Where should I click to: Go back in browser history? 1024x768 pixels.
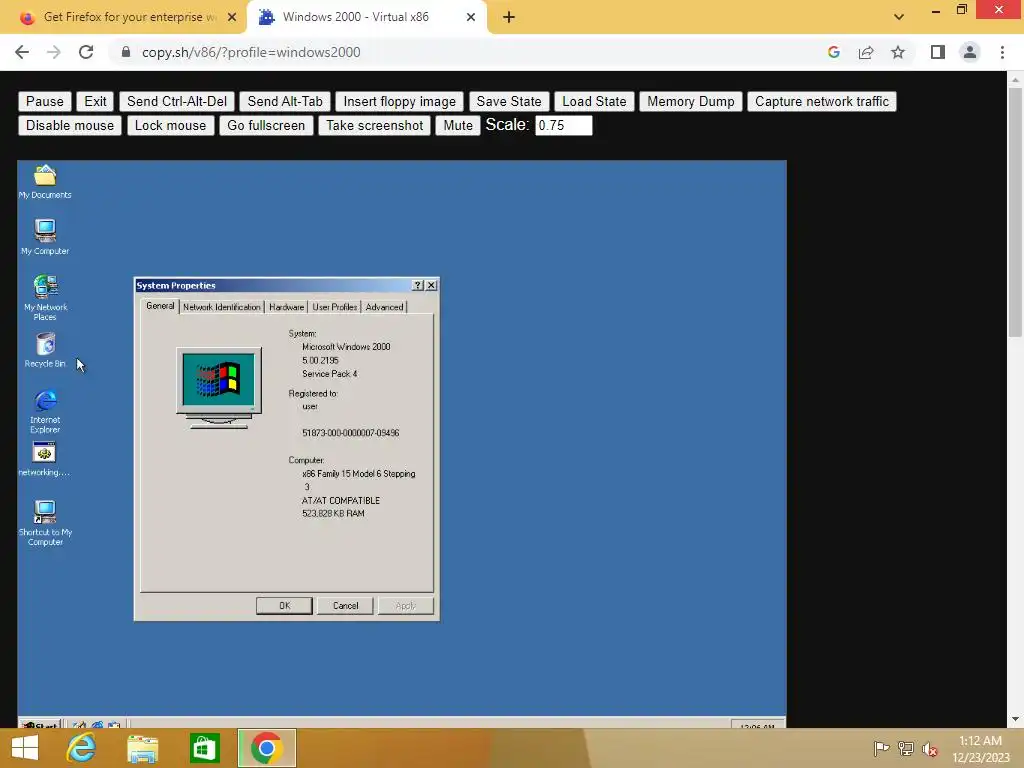pyautogui.click(x=22, y=52)
